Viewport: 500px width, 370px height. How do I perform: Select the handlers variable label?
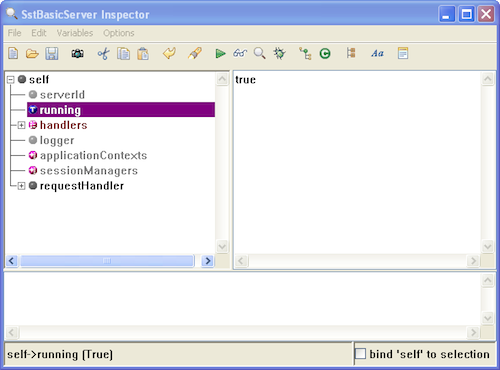click(x=64, y=125)
